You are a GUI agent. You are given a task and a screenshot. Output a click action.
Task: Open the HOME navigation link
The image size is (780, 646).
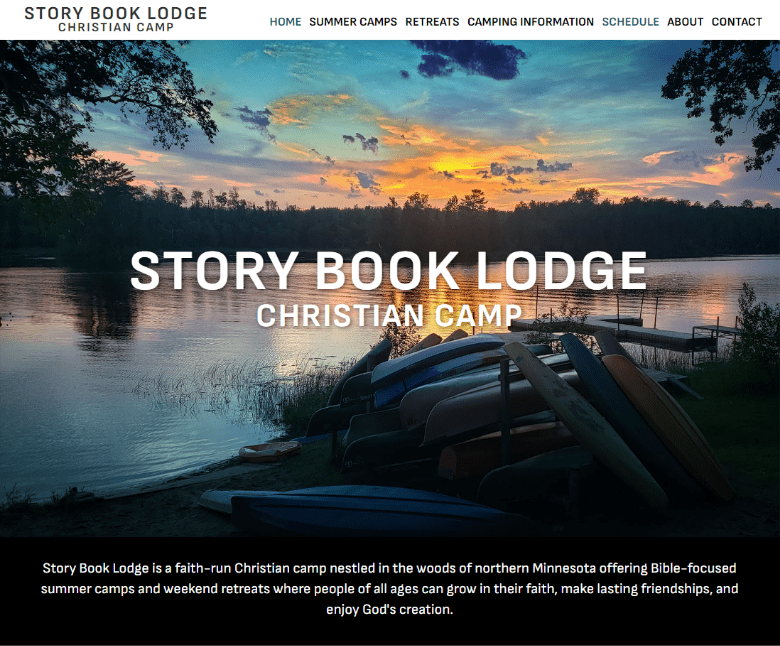click(285, 22)
